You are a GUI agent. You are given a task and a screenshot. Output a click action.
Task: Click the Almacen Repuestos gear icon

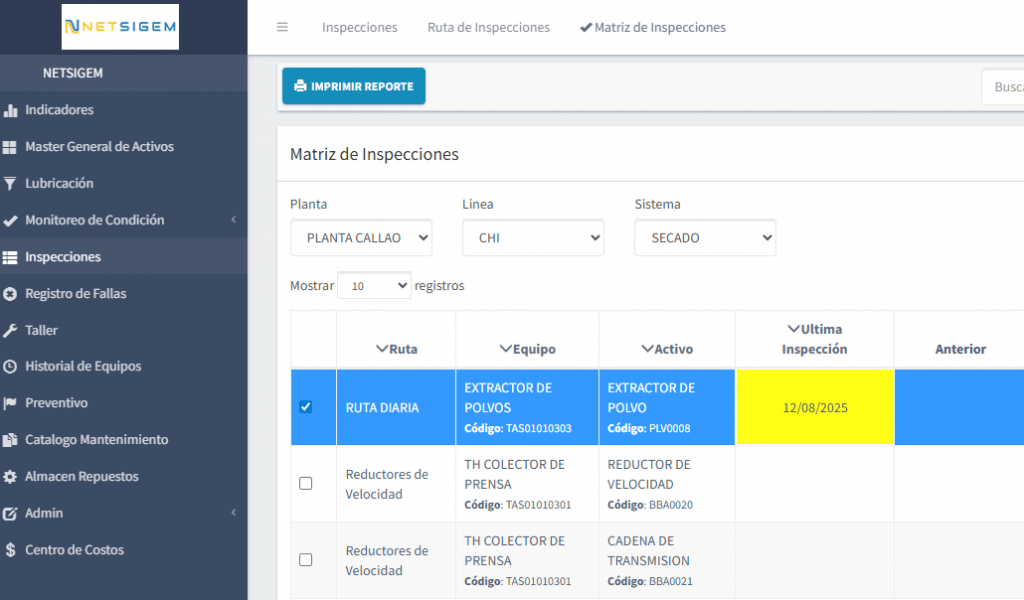tap(10, 477)
